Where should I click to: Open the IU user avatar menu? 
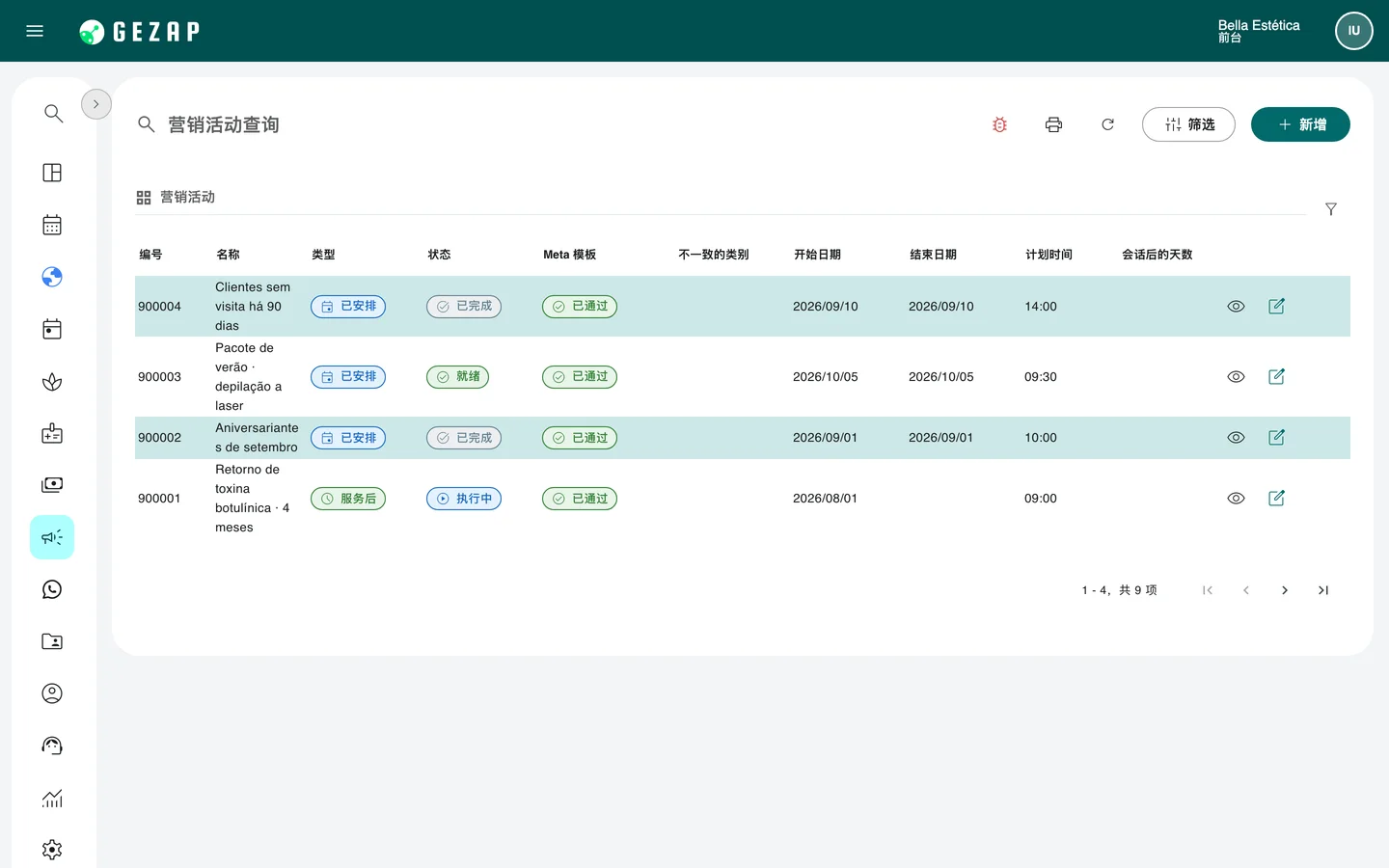click(x=1354, y=31)
